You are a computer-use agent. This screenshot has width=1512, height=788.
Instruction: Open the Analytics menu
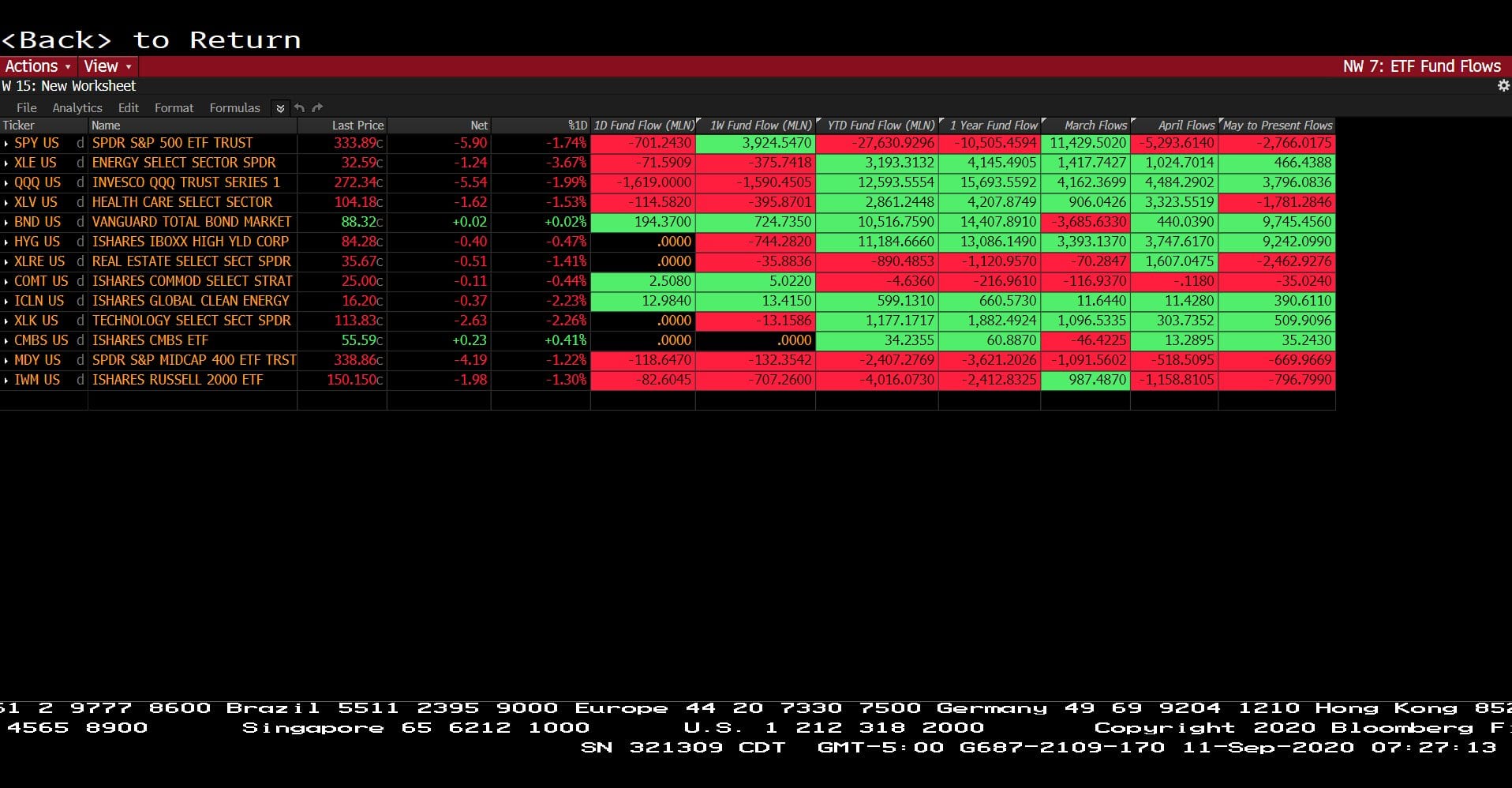pyautogui.click(x=77, y=107)
